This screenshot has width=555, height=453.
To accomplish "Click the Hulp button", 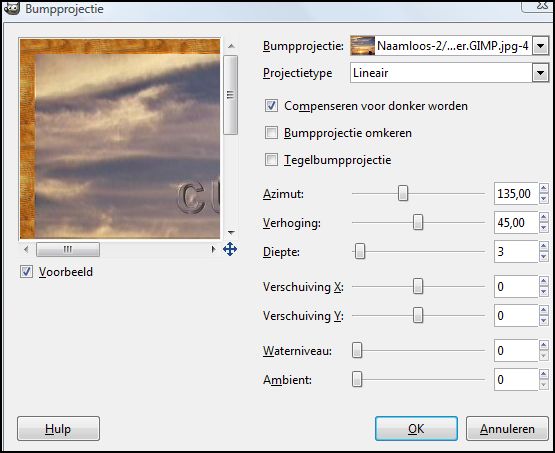I will coord(58,429).
